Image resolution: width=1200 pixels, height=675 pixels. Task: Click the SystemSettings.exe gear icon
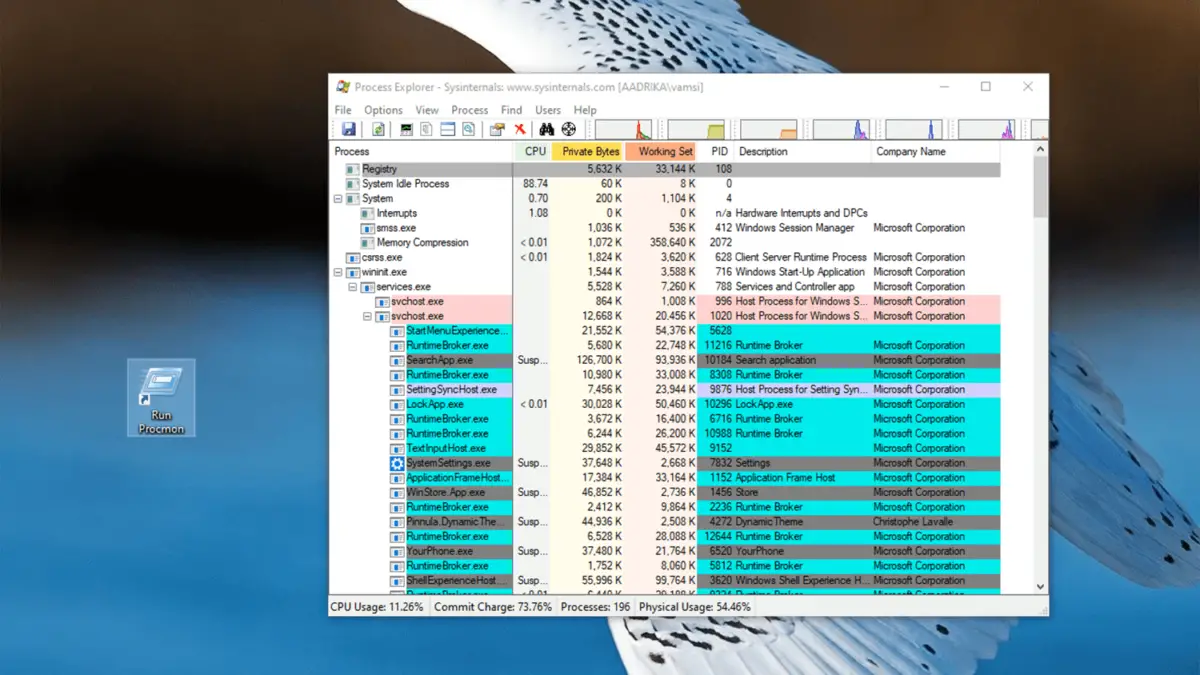click(x=397, y=463)
